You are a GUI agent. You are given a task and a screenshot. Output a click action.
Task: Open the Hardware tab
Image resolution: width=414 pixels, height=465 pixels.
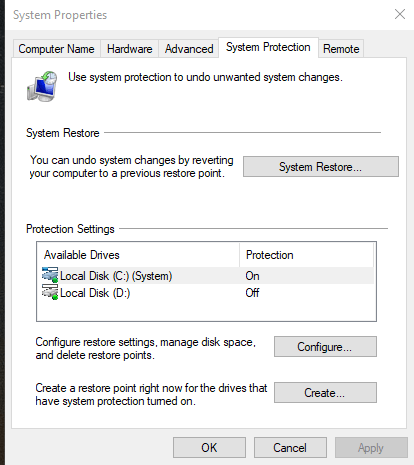coord(129,49)
